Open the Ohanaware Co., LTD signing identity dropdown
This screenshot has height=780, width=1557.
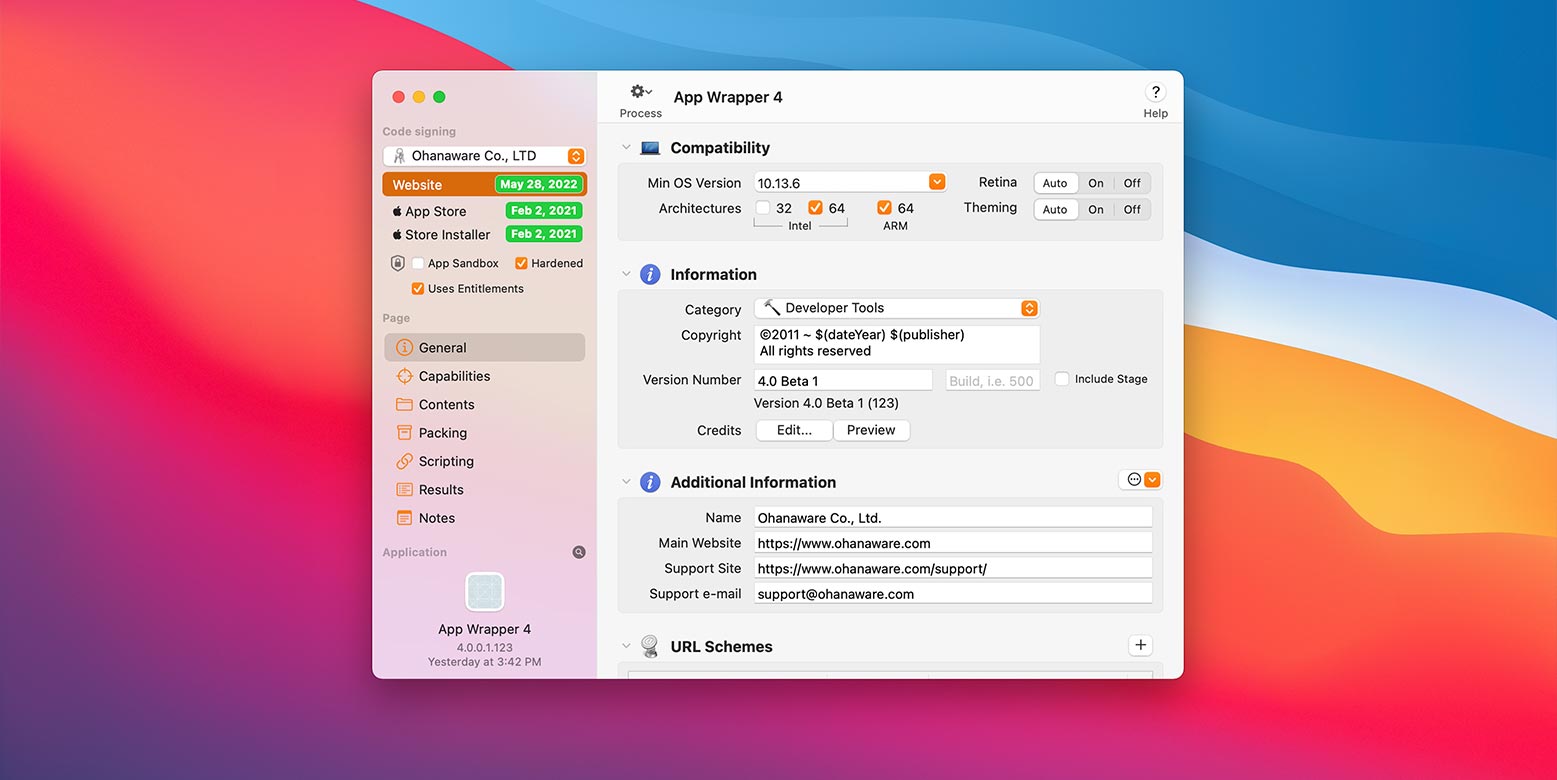485,156
